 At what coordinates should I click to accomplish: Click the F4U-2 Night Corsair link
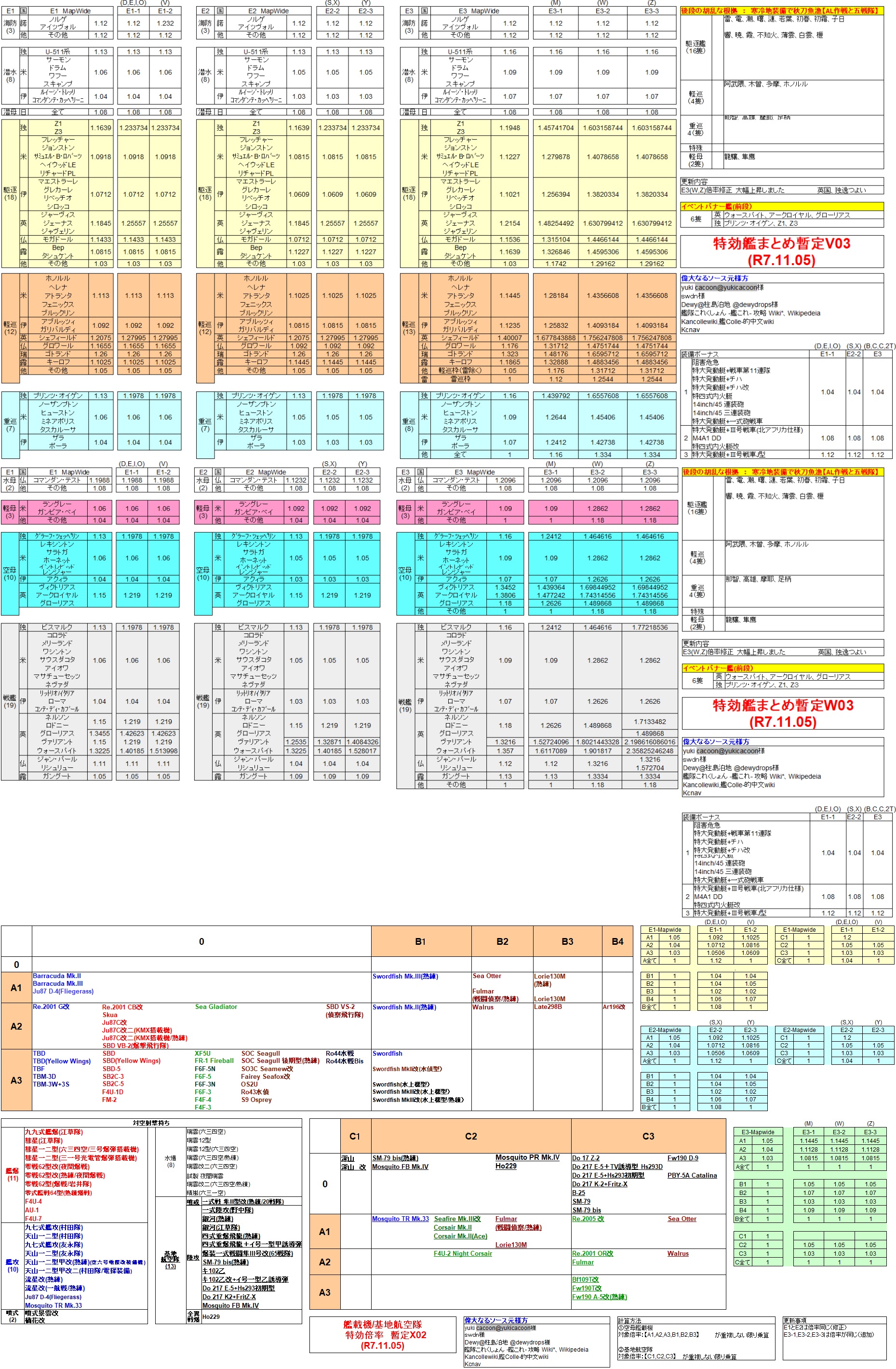[462, 1253]
